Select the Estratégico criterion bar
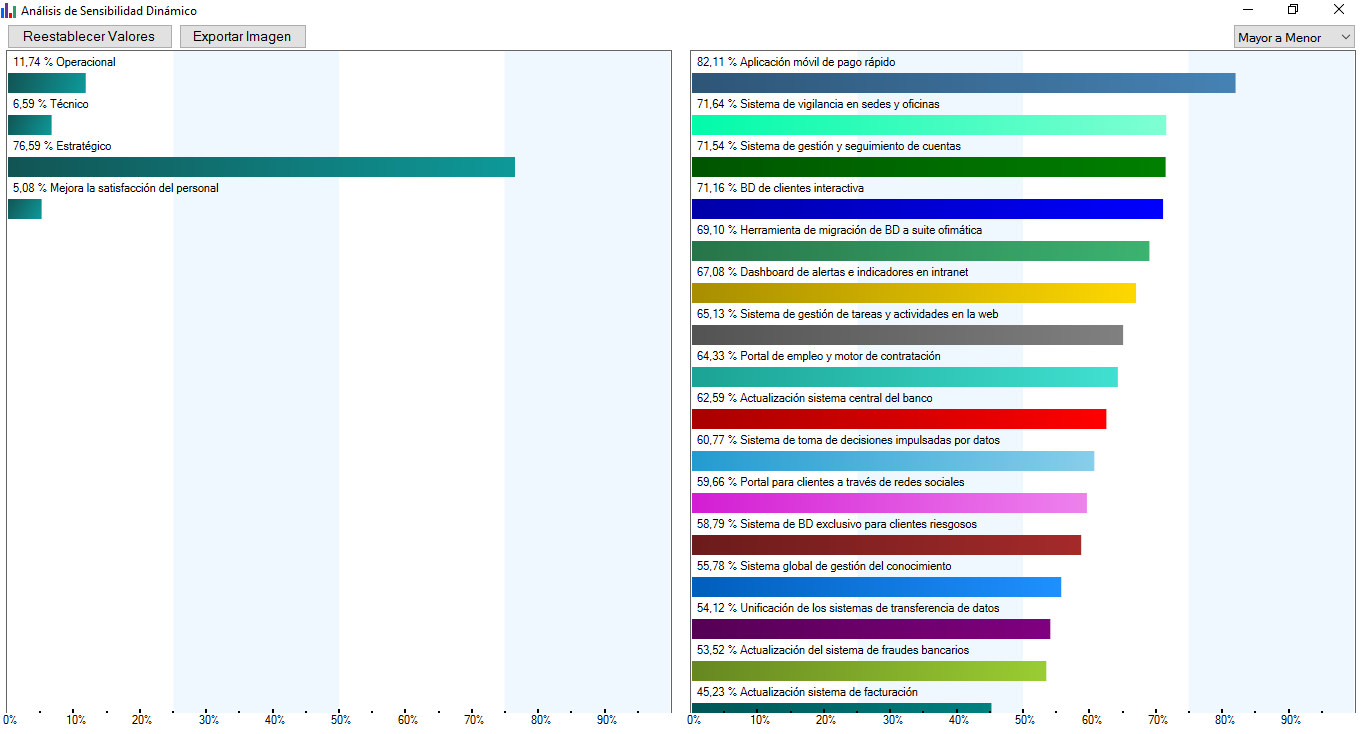The image size is (1362, 734). (x=261, y=167)
